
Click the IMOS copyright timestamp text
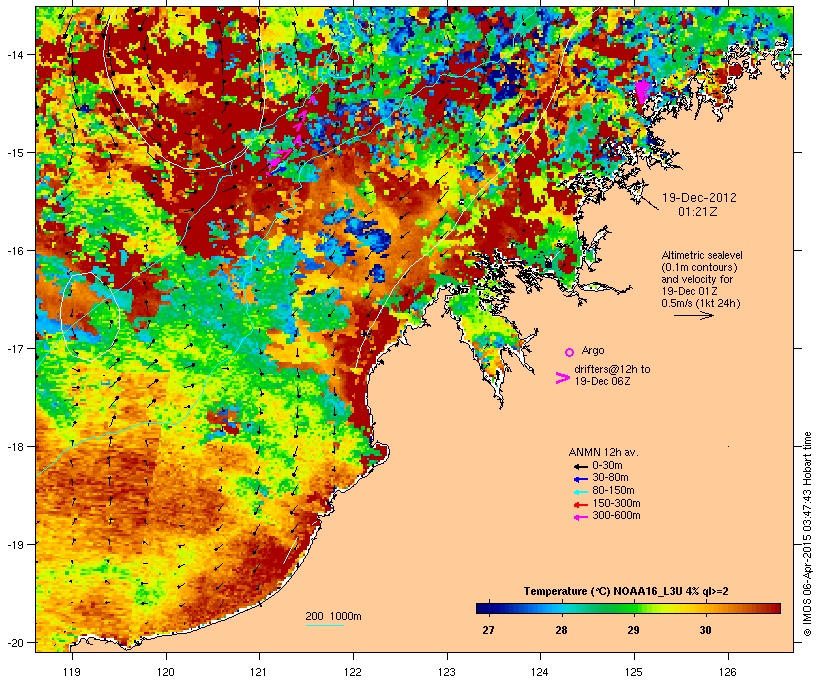pyautogui.click(x=807, y=534)
